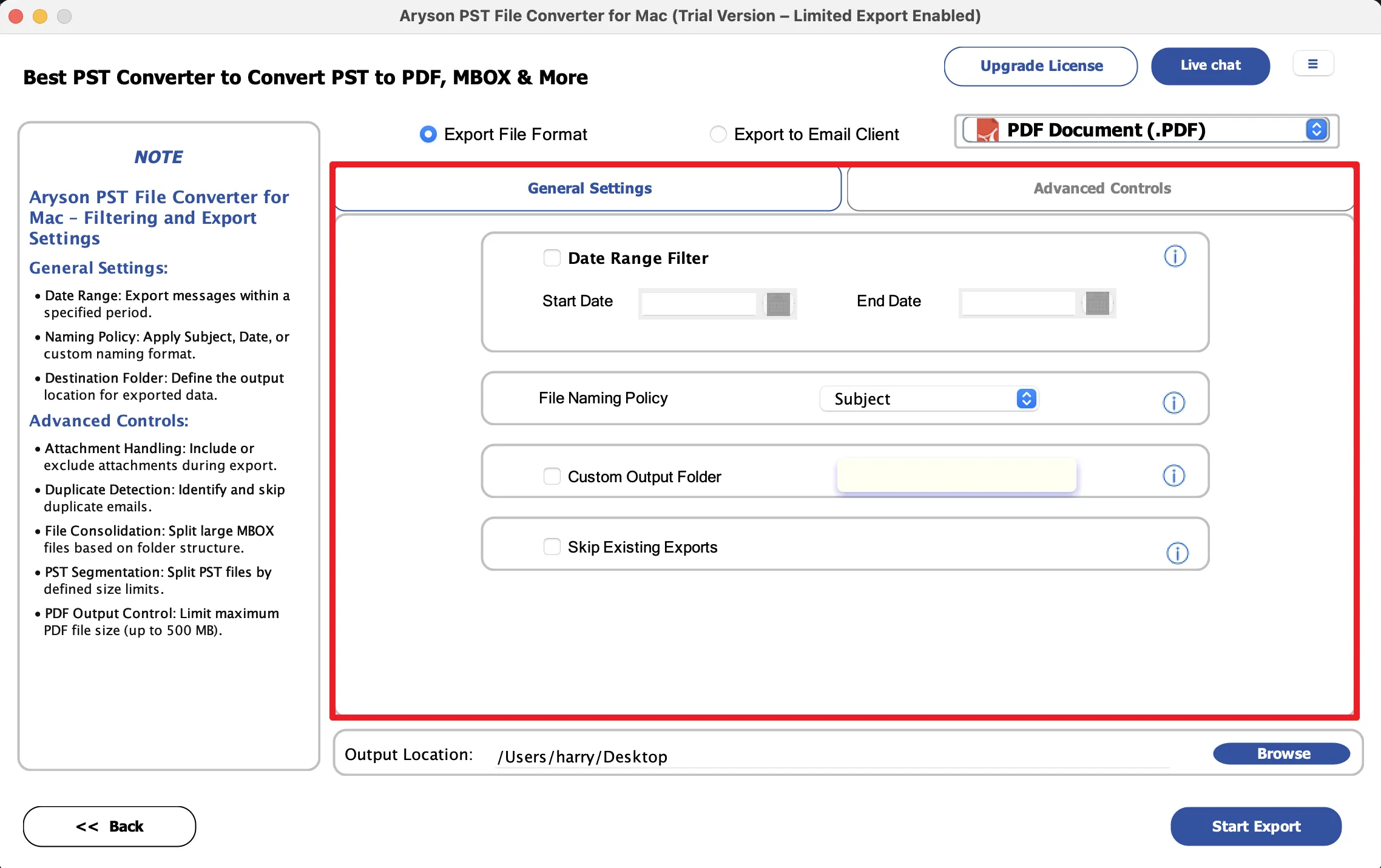Click the 'Destination Folder' note line
Image resolution: width=1381 pixels, height=868 pixels.
click(x=160, y=386)
